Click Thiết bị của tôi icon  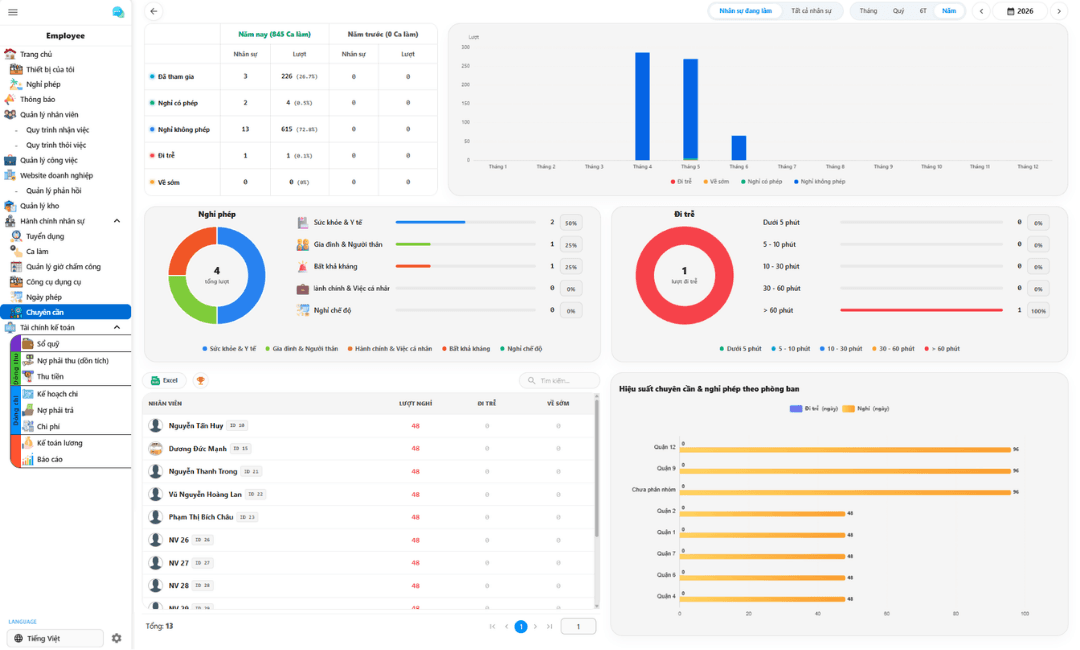16,69
